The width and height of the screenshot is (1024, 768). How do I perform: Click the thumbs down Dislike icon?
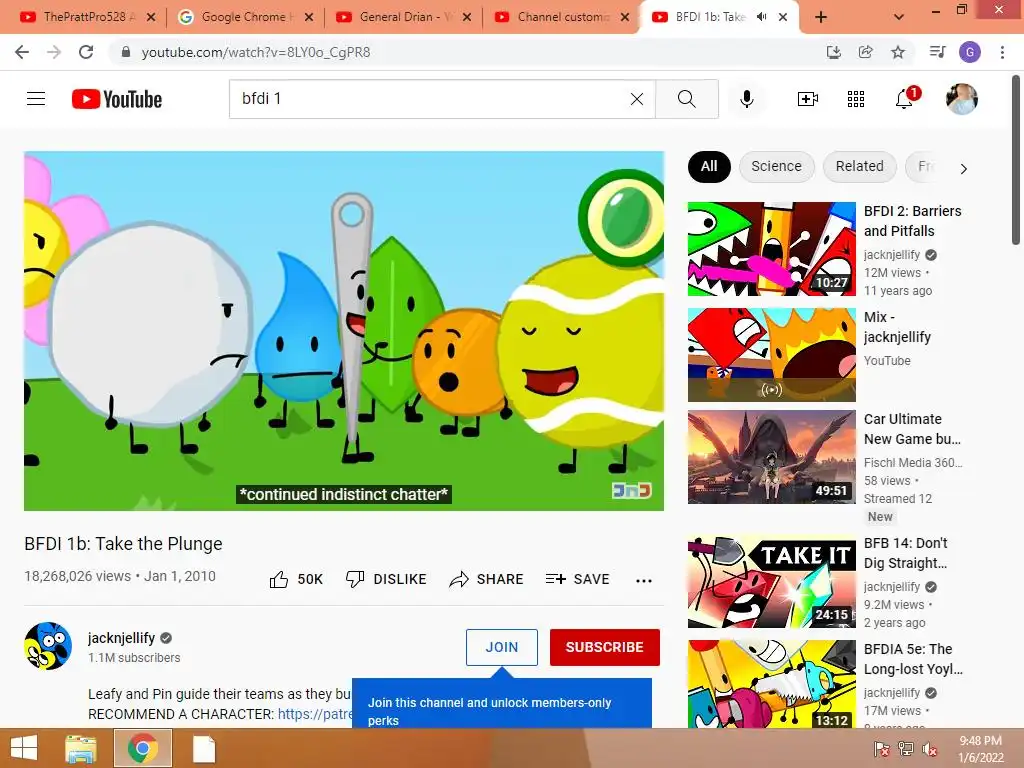pyautogui.click(x=355, y=579)
